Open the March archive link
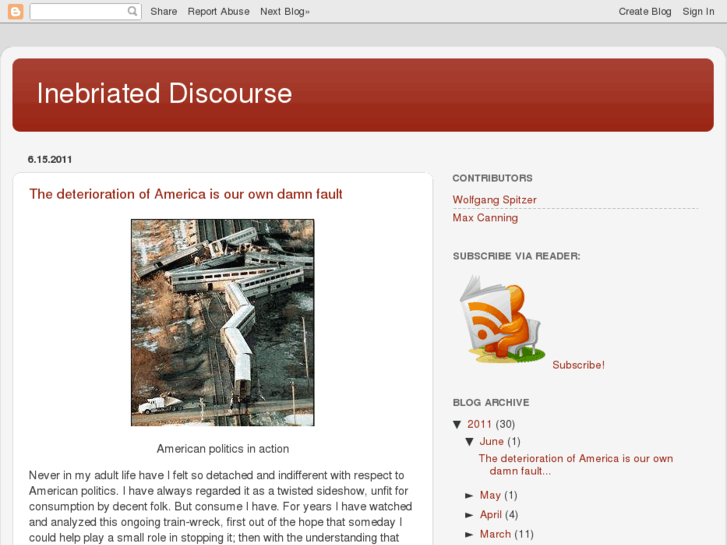727x545 pixels. 495,534
